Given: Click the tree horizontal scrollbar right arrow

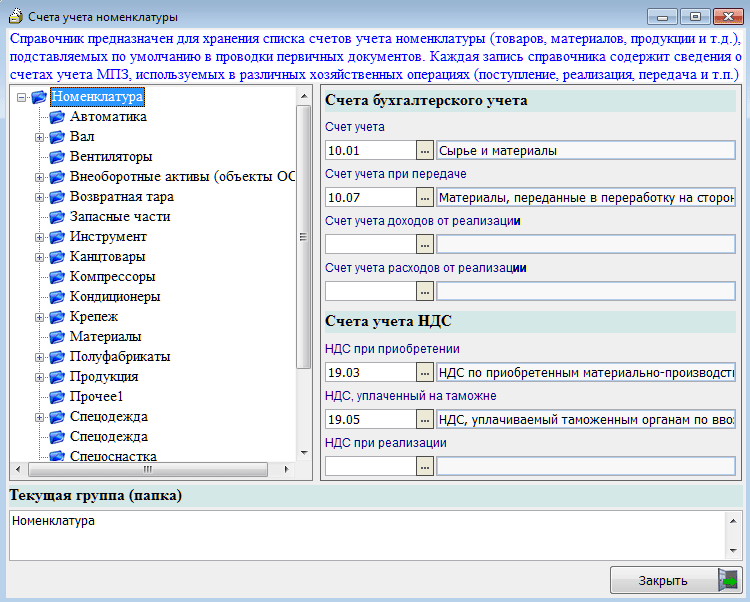Looking at the screenshot, I should coord(287,469).
